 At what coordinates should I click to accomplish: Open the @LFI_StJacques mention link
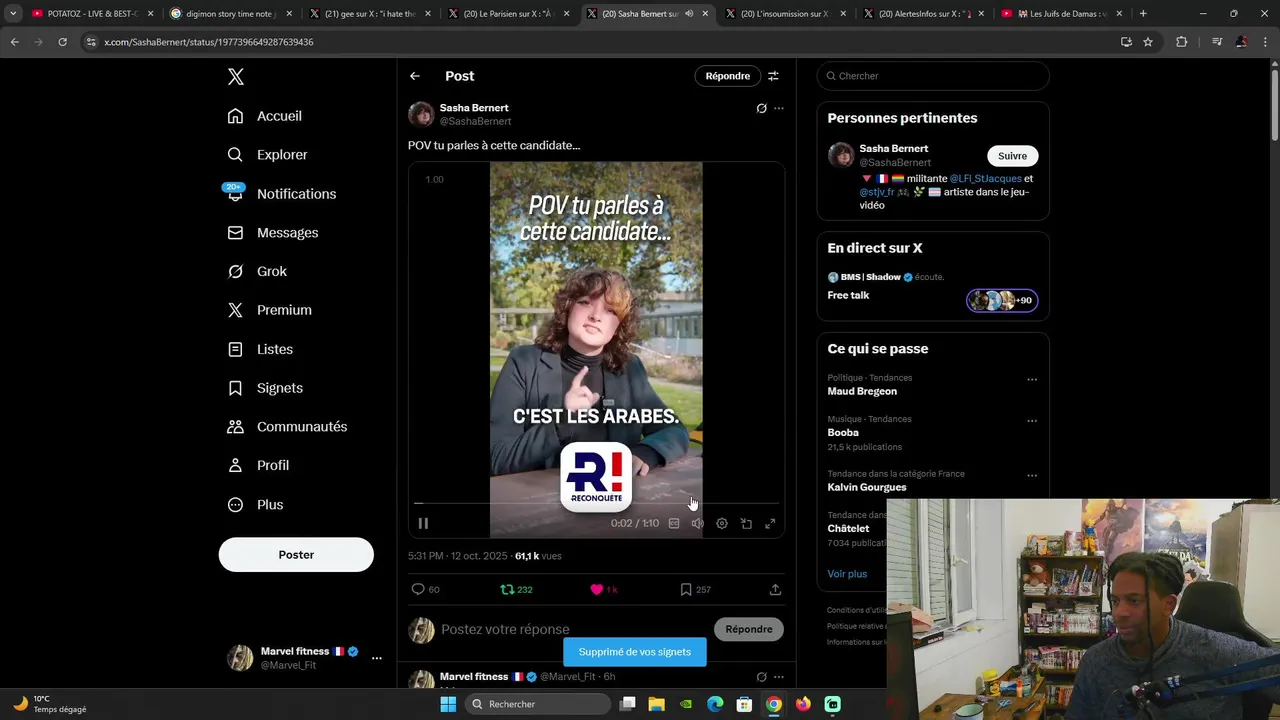coord(985,178)
